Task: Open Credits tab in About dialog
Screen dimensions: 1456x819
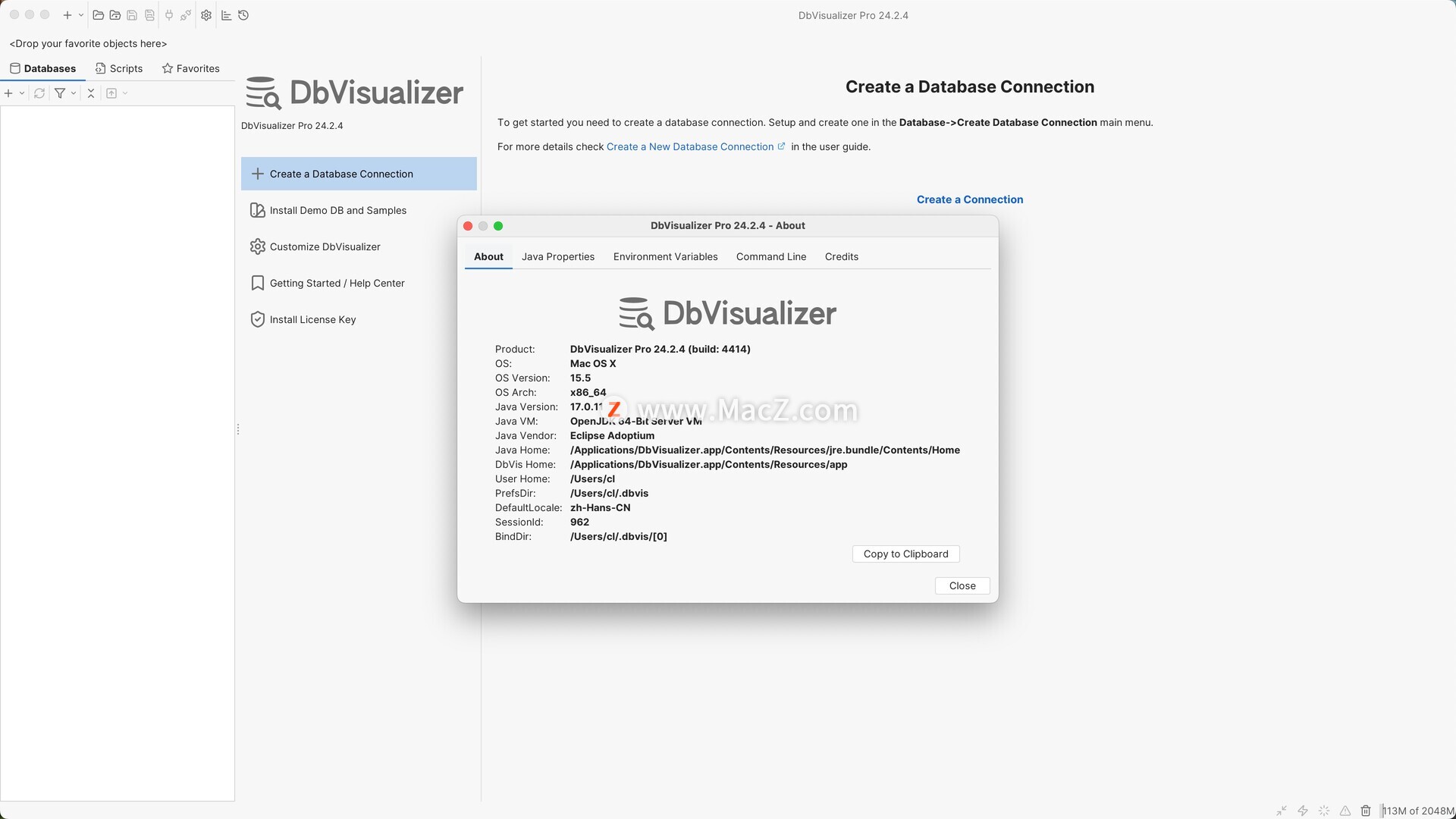Action: point(842,256)
